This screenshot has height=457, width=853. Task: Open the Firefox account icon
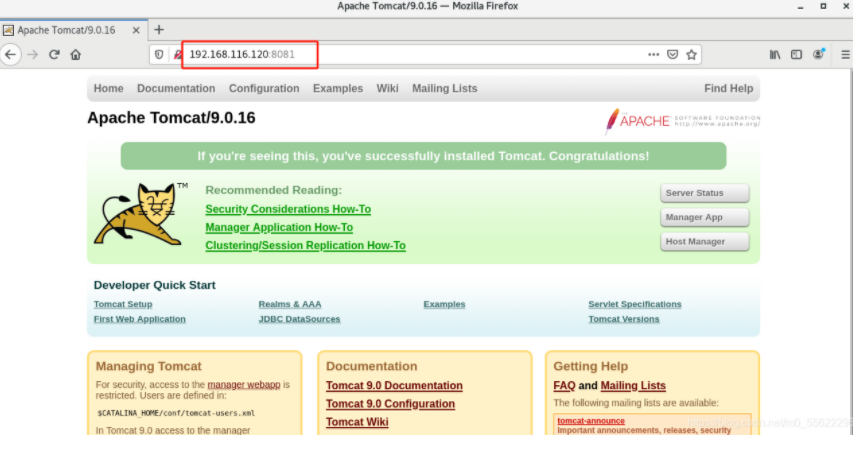point(818,54)
